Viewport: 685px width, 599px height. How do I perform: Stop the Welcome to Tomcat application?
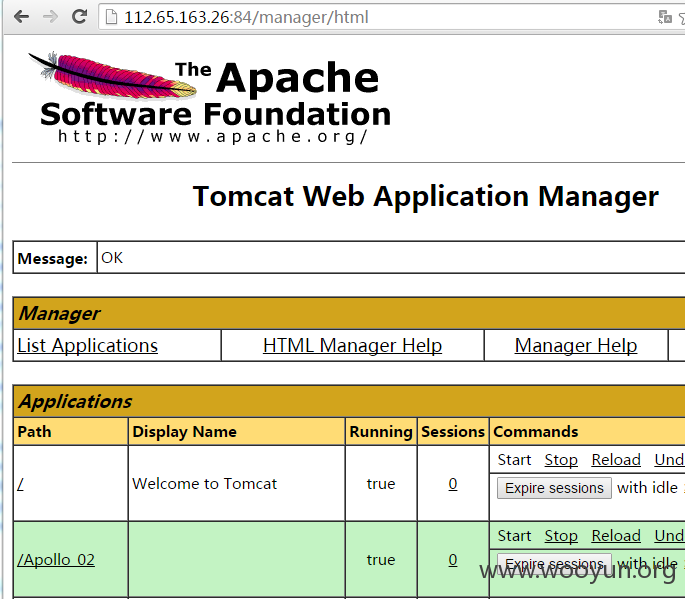(561, 460)
